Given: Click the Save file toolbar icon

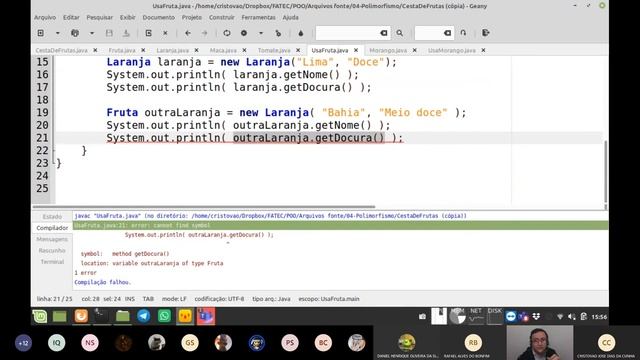Looking at the screenshot, I should (x=109, y=33).
